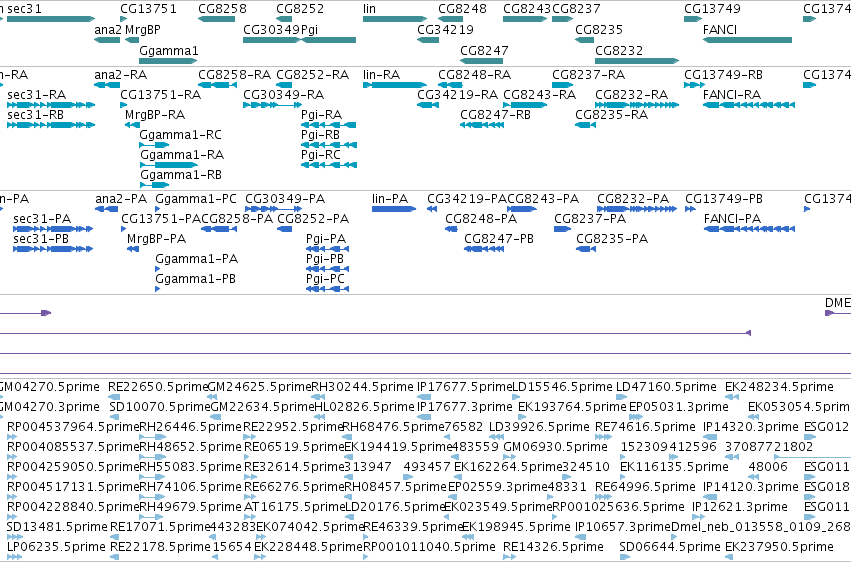The image size is (851, 562).
Task: Click the SD13481.5prime EST
Action: click(15, 537)
